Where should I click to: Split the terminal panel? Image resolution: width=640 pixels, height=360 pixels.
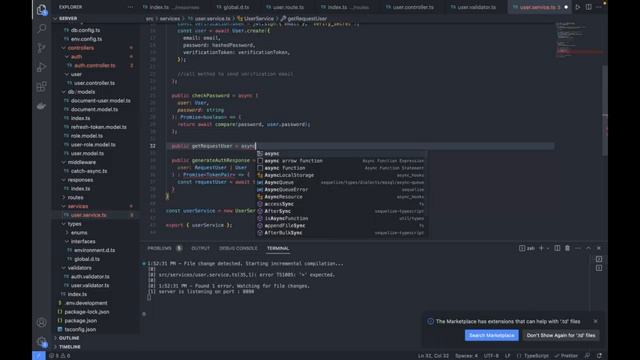point(557,248)
